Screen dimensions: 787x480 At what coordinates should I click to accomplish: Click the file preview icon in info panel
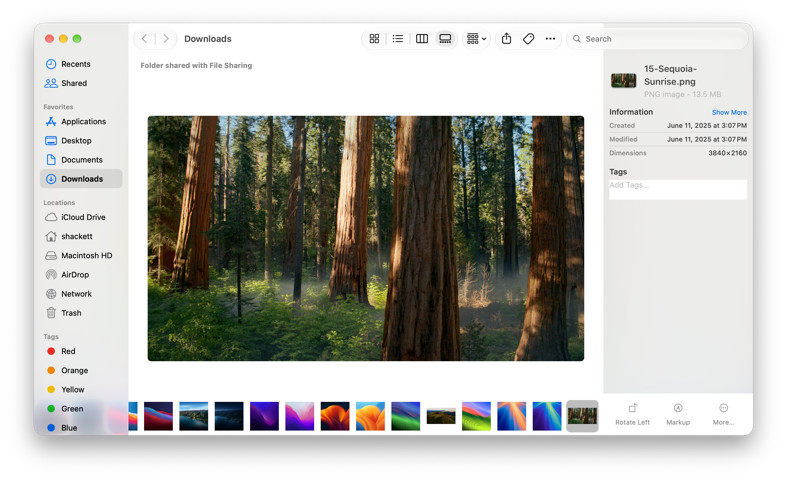[623, 80]
